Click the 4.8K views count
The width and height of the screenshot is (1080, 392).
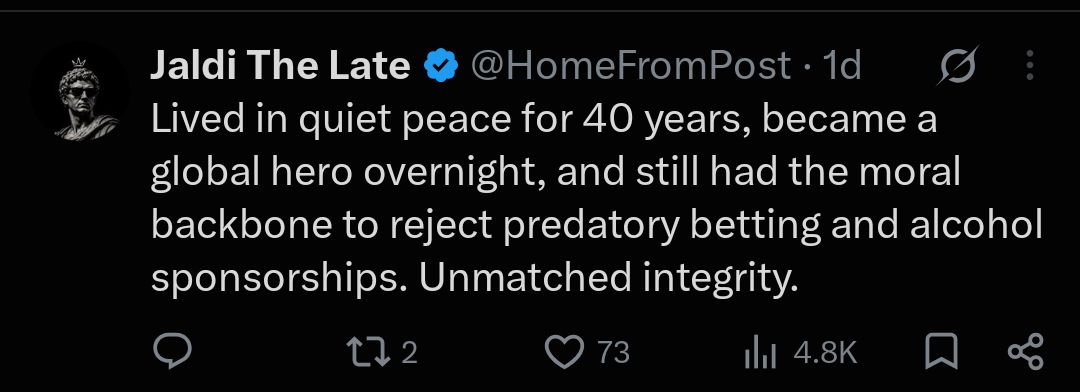[x=825, y=353]
